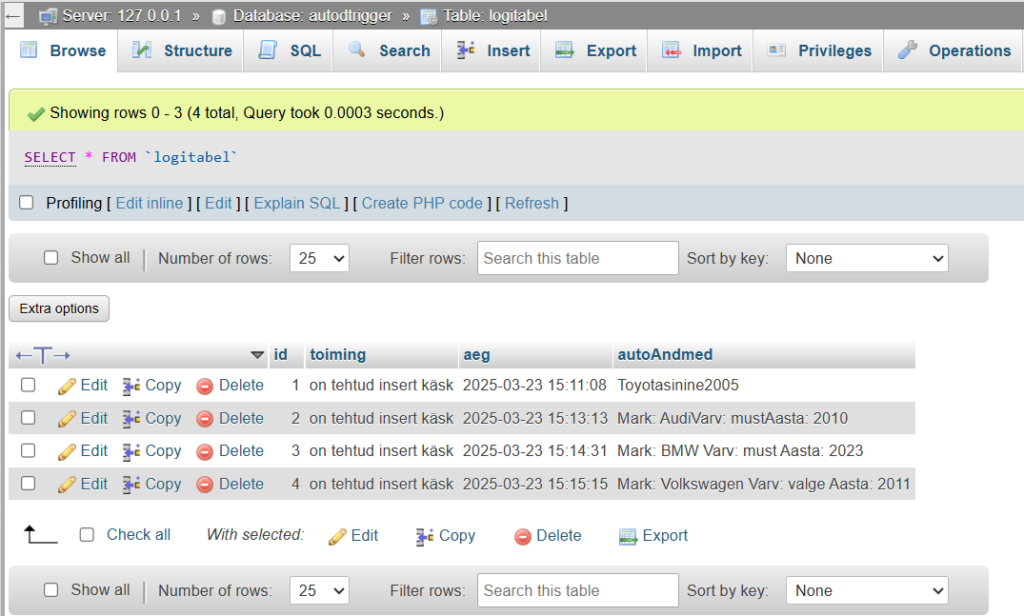Select checkbox for Volkswagen row
The image size is (1024, 616).
(28, 483)
